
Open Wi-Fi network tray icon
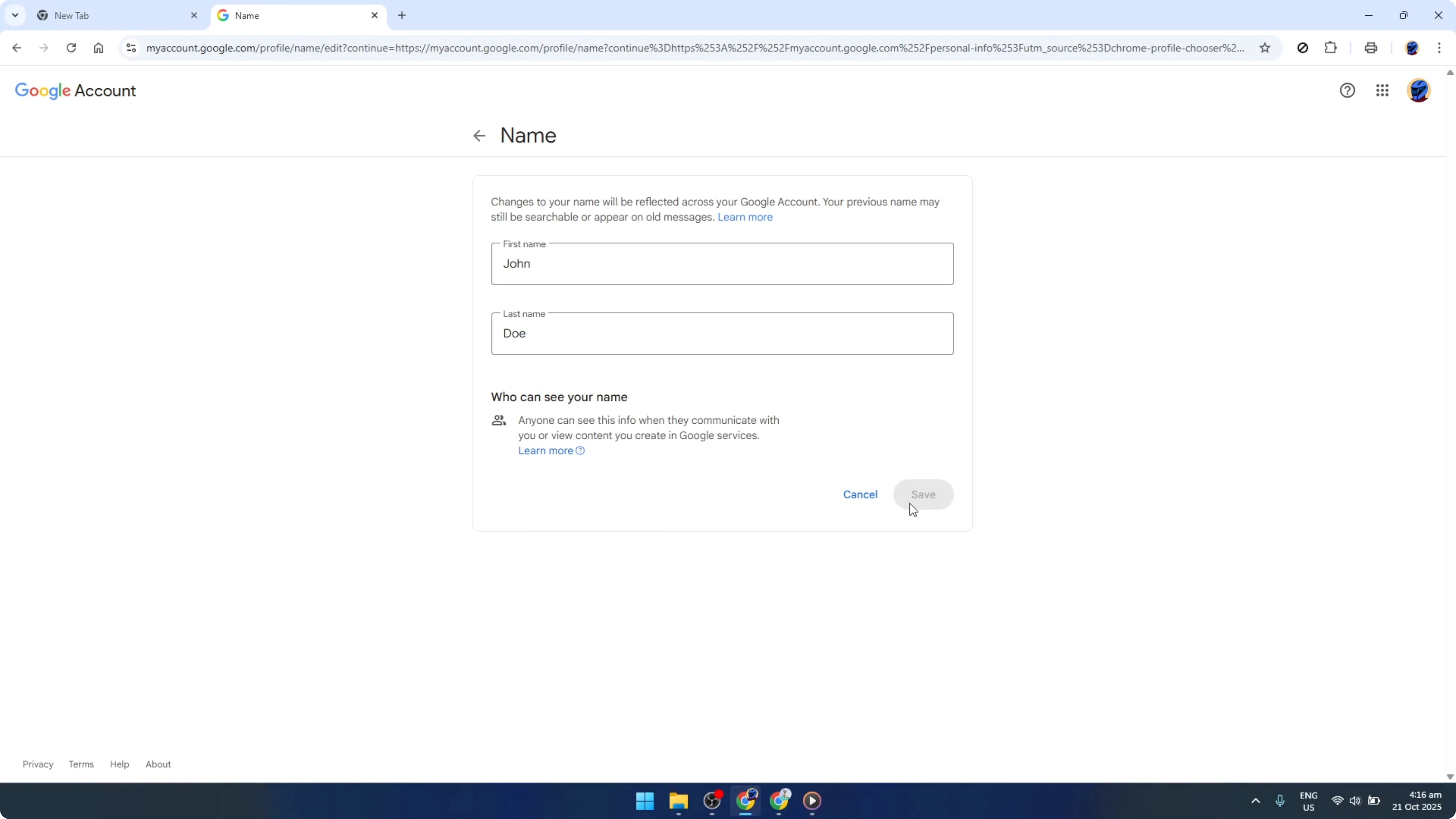pyautogui.click(x=1337, y=800)
